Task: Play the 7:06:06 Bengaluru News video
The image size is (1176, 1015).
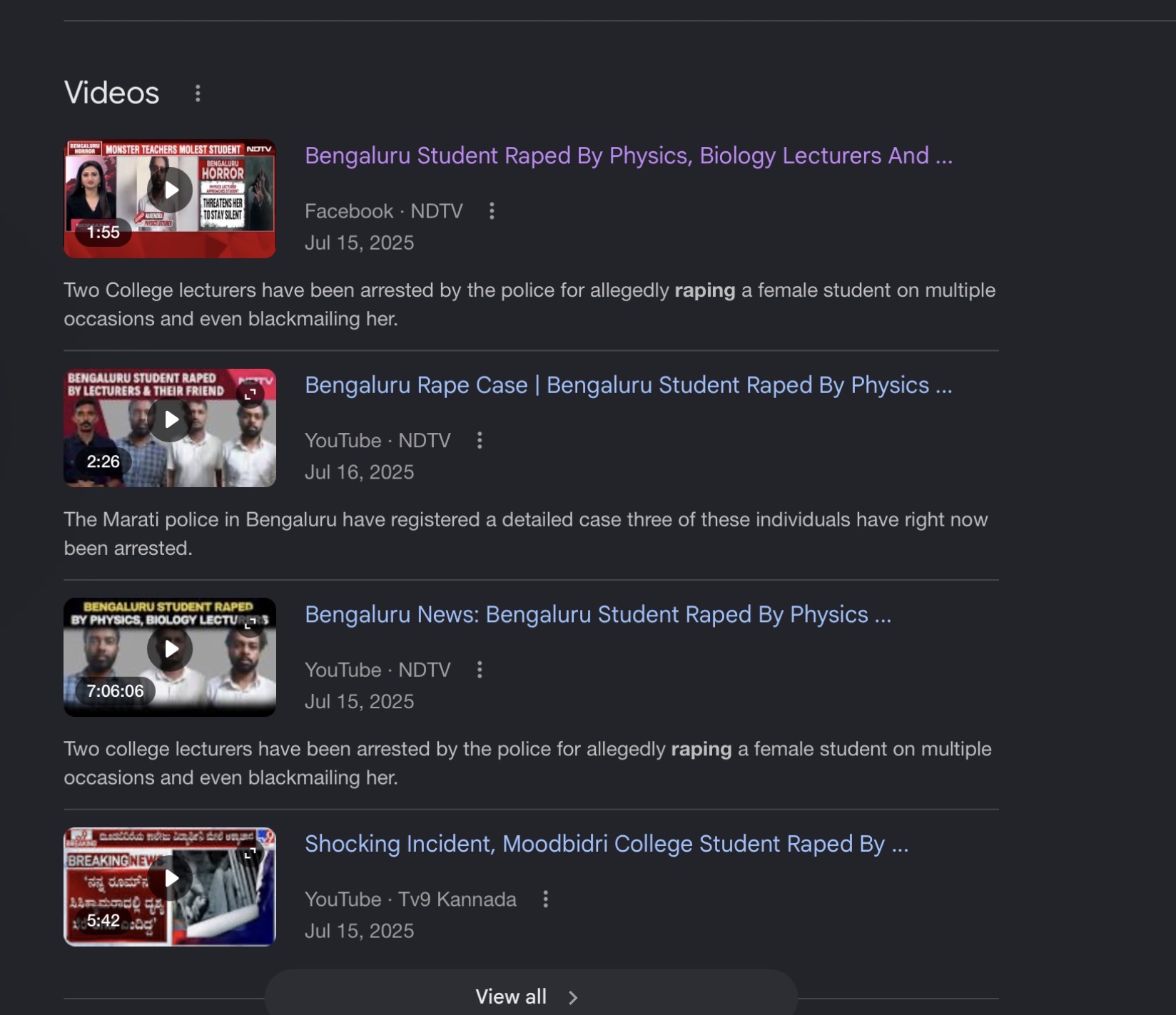Action: [x=170, y=649]
